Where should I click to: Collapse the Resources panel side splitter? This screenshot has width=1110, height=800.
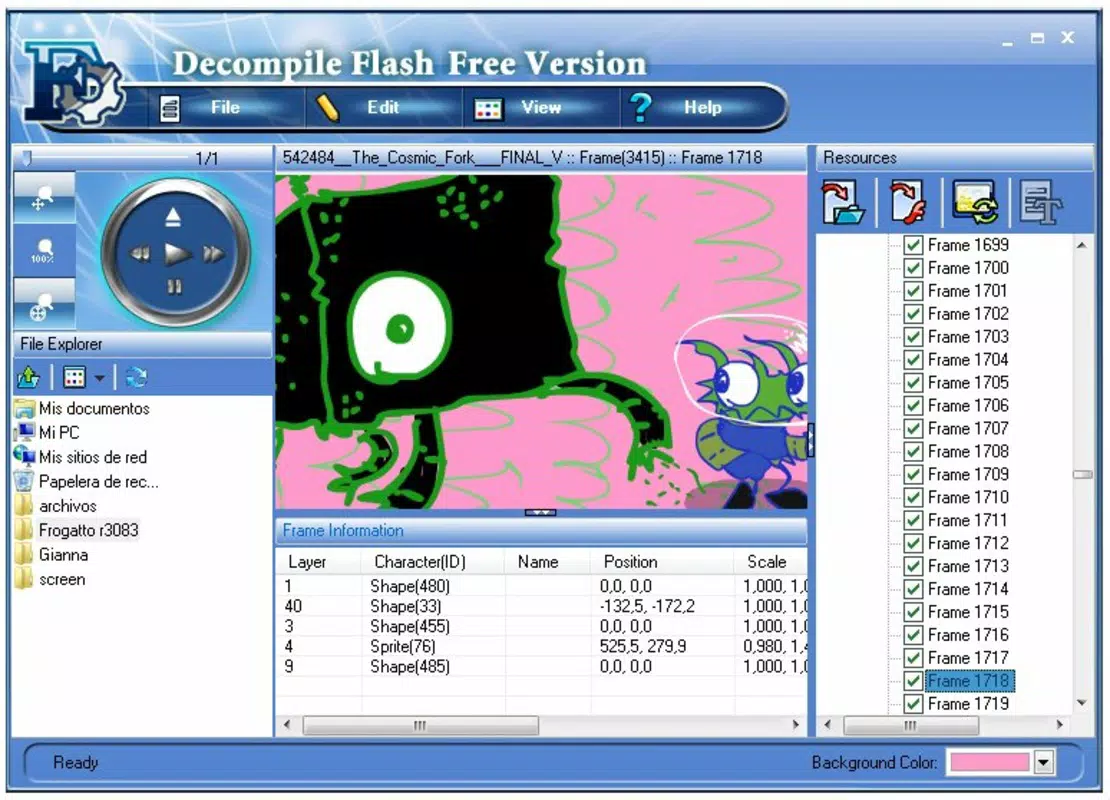pyautogui.click(x=811, y=440)
